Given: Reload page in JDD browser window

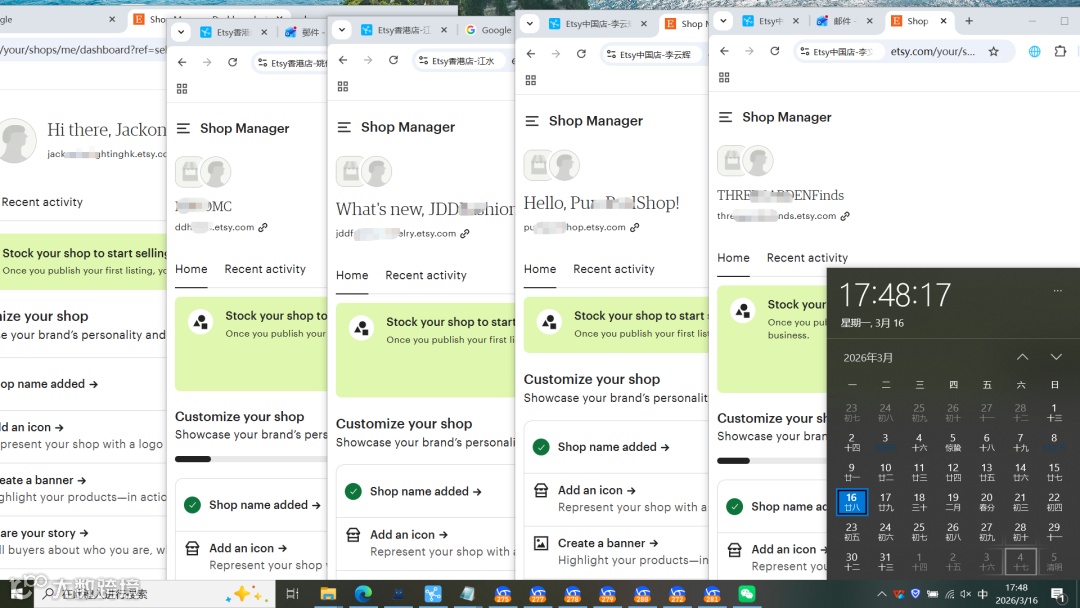Looking at the screenshot, I should point(393,60).
